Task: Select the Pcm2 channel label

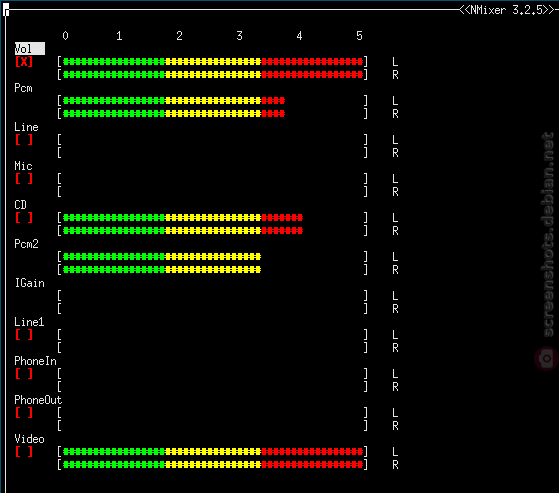Action: [x=26, y=244]
